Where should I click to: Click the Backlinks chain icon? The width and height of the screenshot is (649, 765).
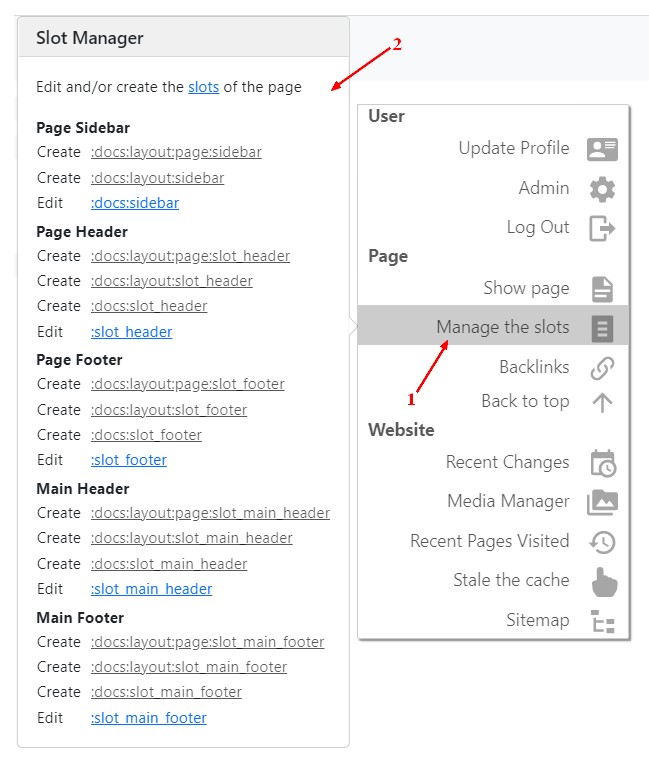point(602,368)
